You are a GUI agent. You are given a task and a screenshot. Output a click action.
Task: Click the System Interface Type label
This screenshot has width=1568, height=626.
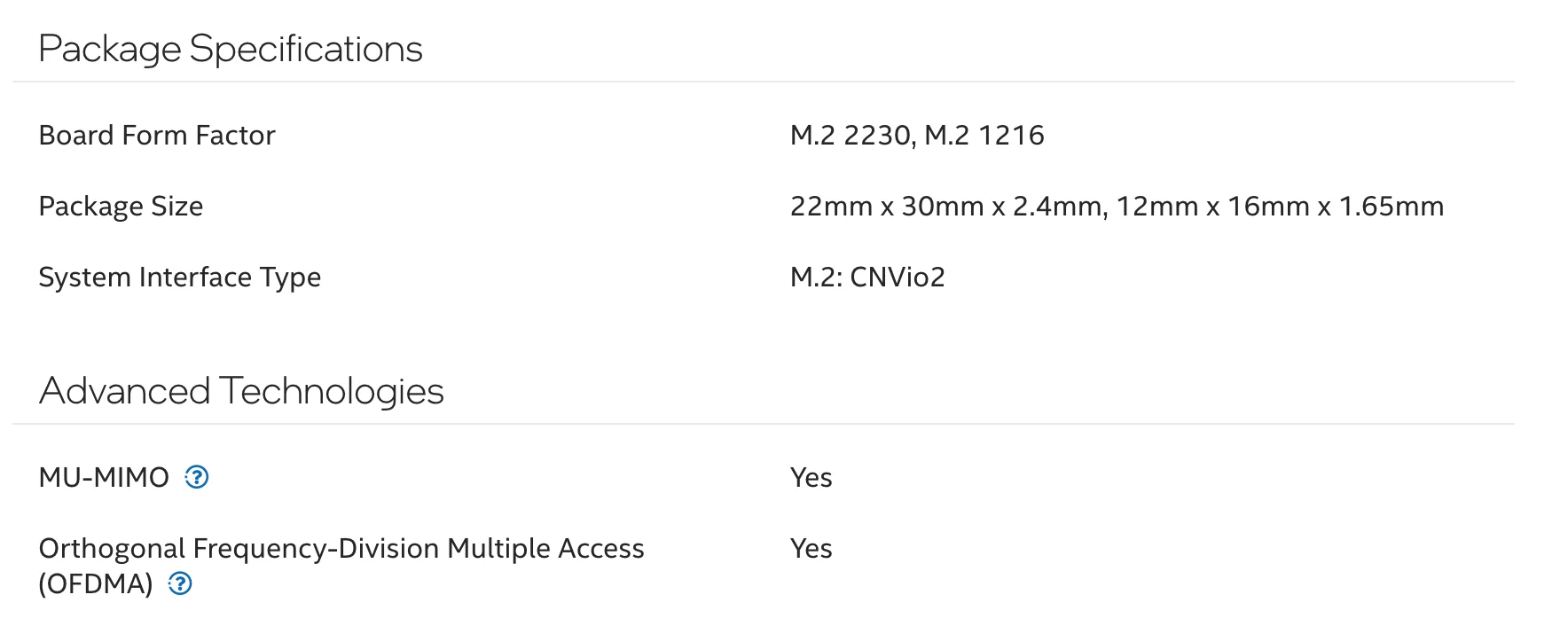pyautogui.click(x=180, y=277)
